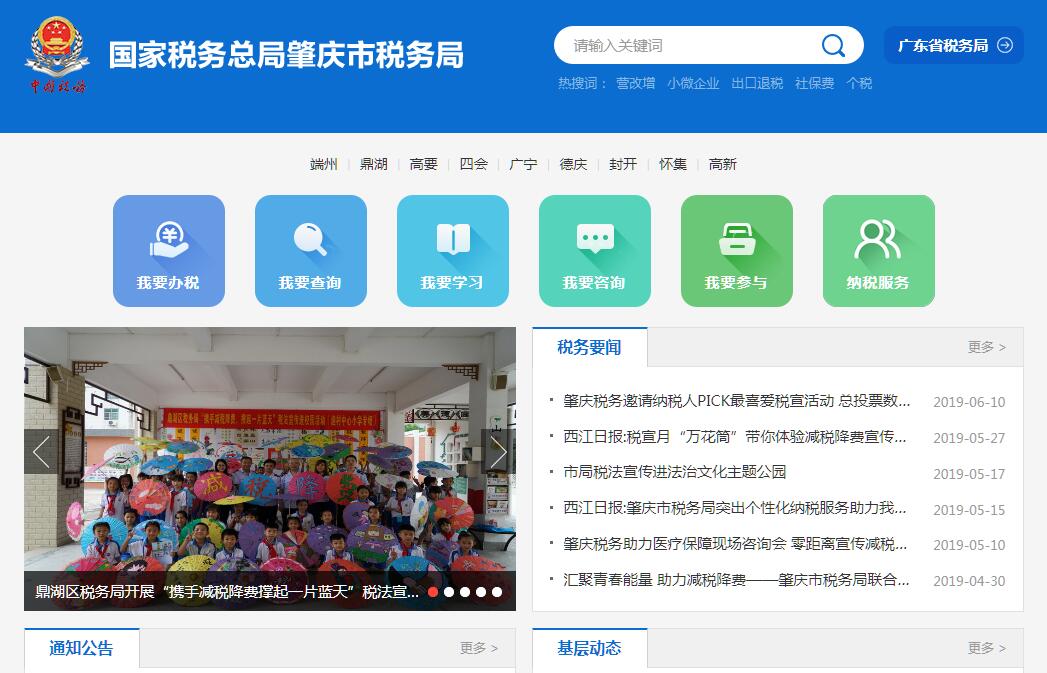Open the 我要咨询 chat tile
Screen dimensions: 1047x673
pyautogui.click(x=595, y=251)
